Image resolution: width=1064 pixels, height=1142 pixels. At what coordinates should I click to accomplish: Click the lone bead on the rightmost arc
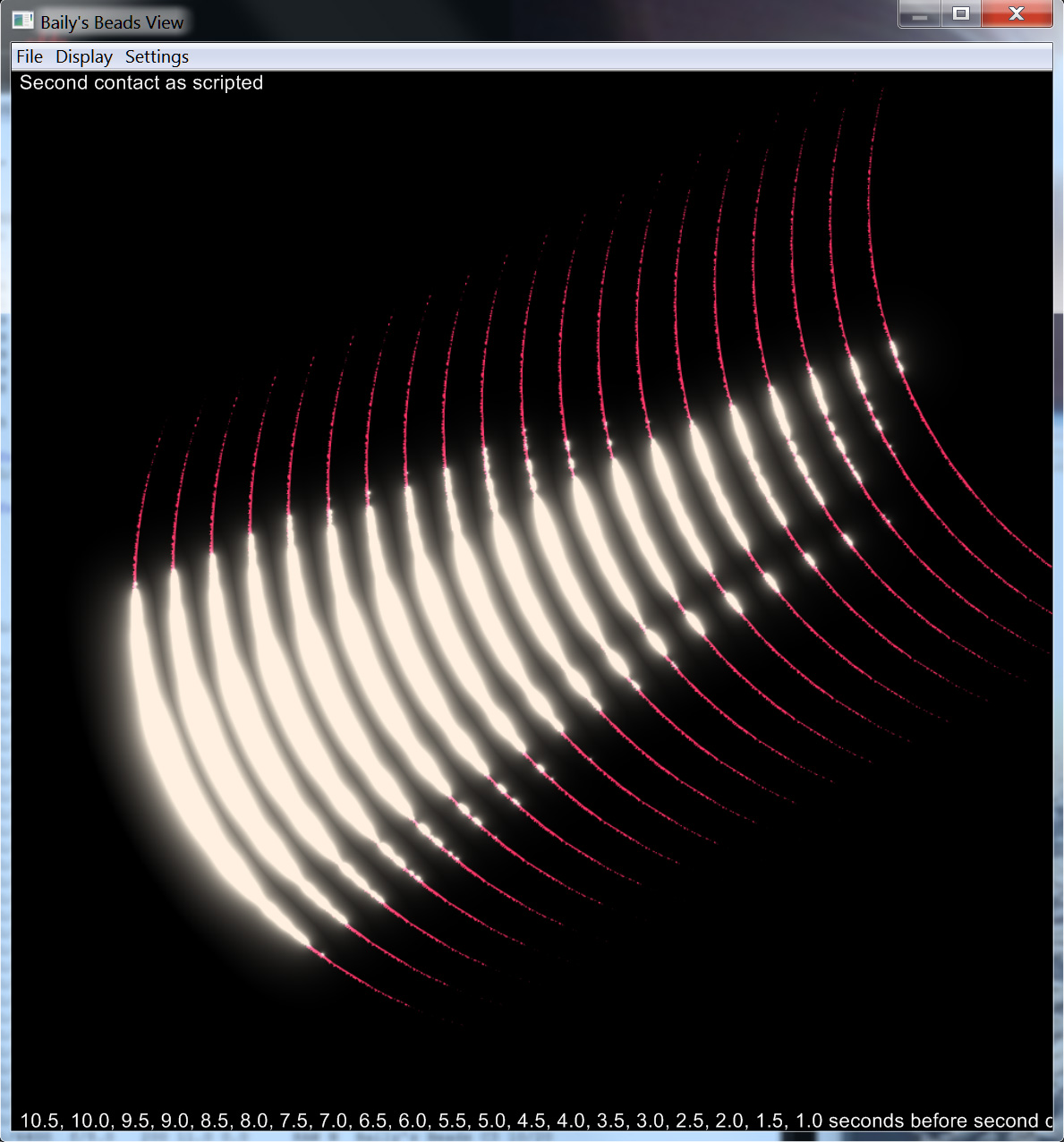pos(896,355)
